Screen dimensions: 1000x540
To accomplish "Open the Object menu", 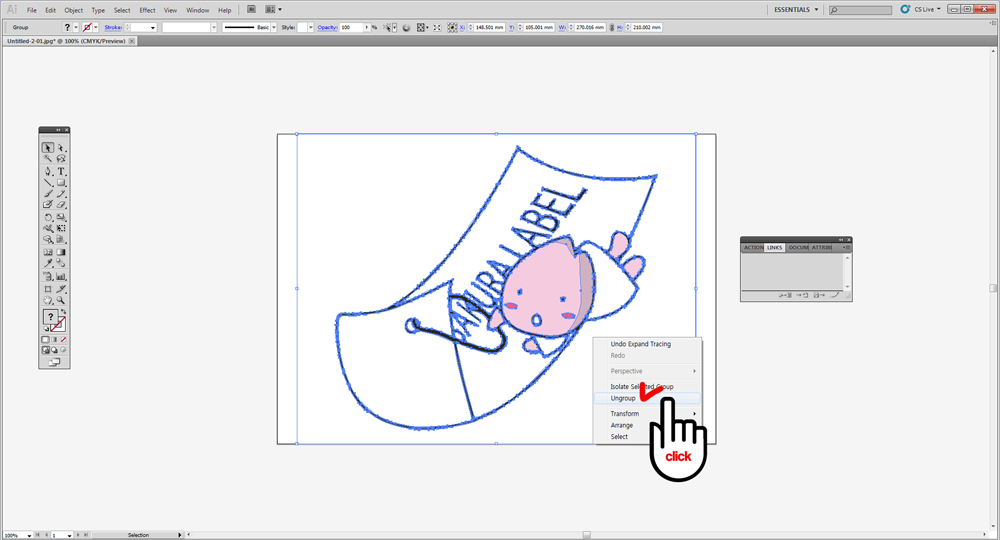I will pos(73,10).
